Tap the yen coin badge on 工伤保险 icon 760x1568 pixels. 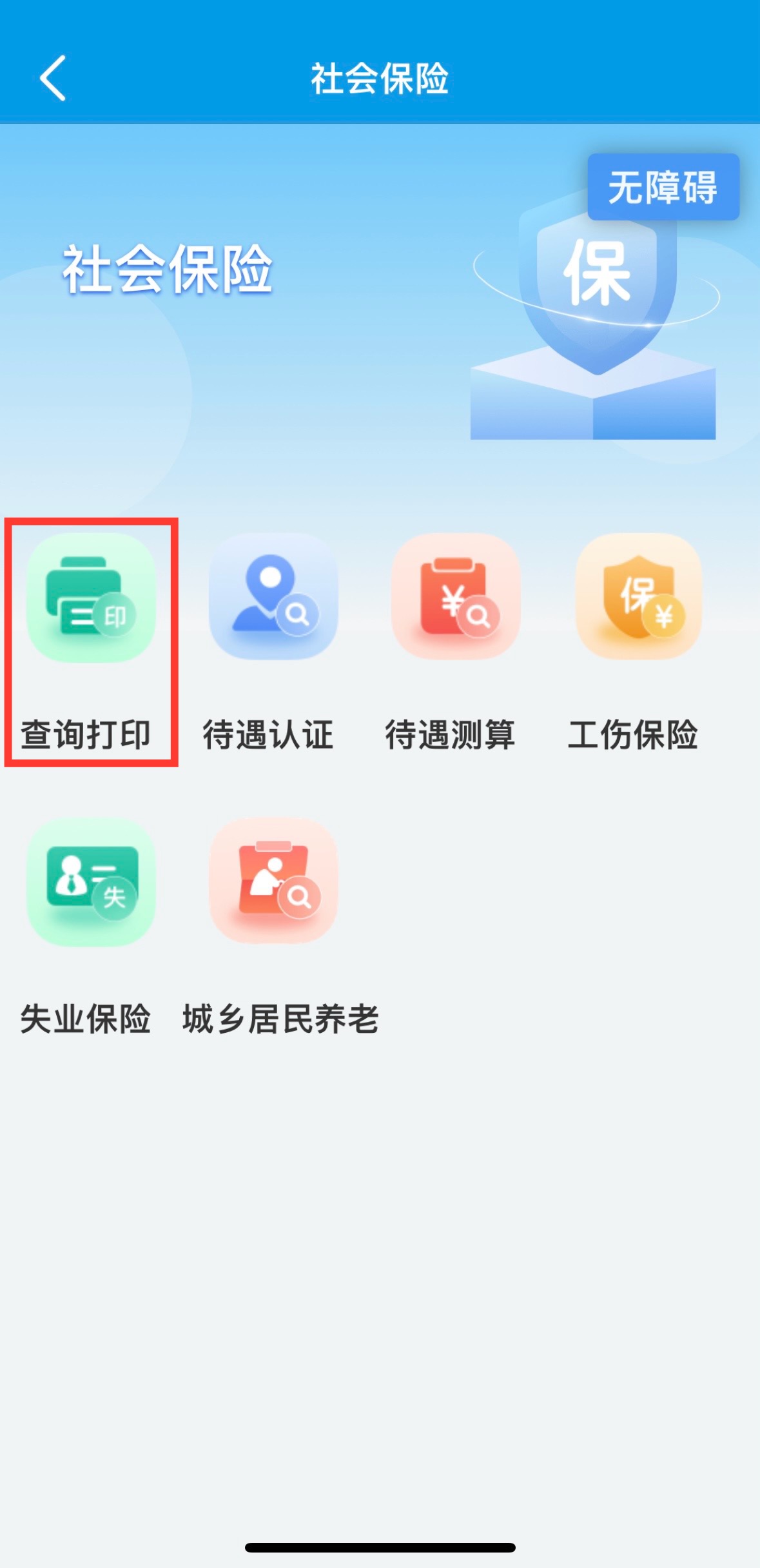[x=664, y=617]
